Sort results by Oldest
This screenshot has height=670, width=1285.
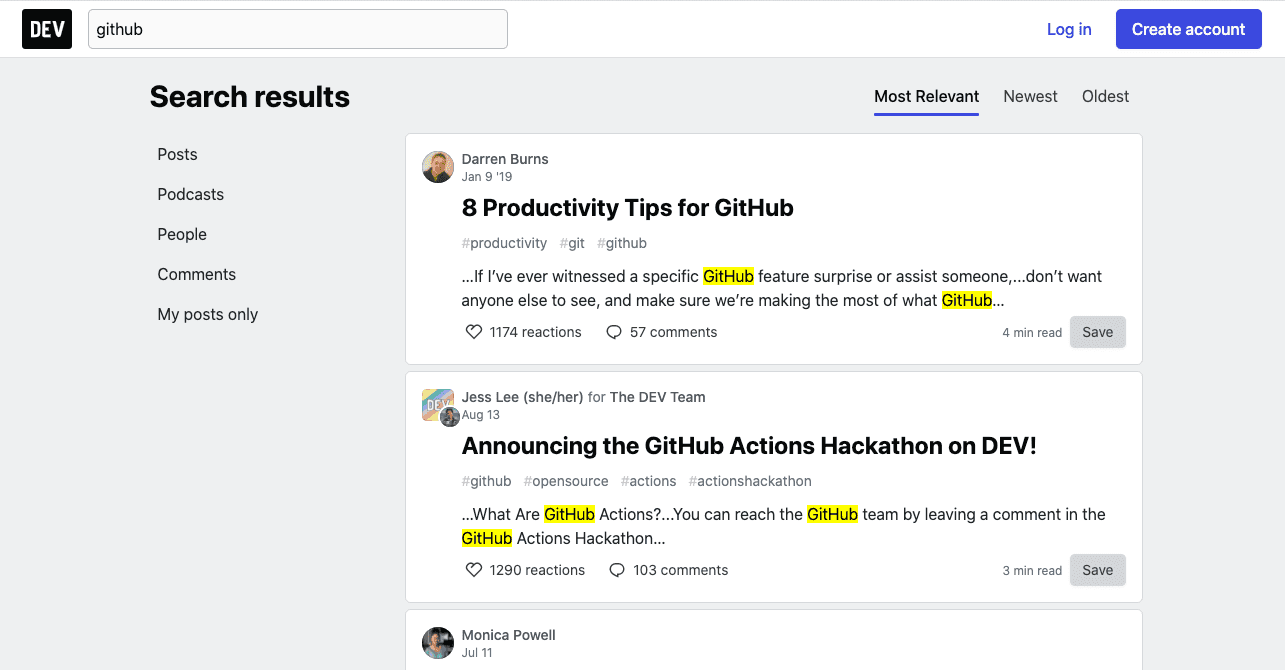click(1105, 97)
